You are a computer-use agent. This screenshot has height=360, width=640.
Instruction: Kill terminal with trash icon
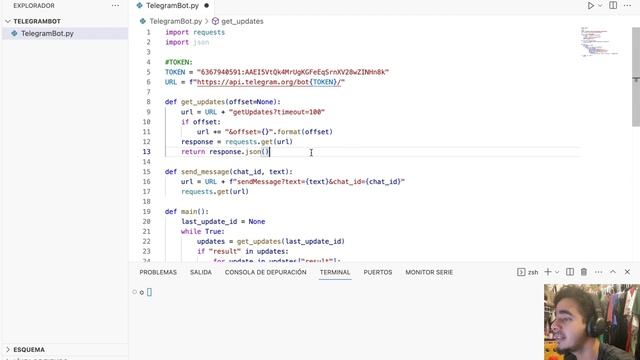click(584, 272)
